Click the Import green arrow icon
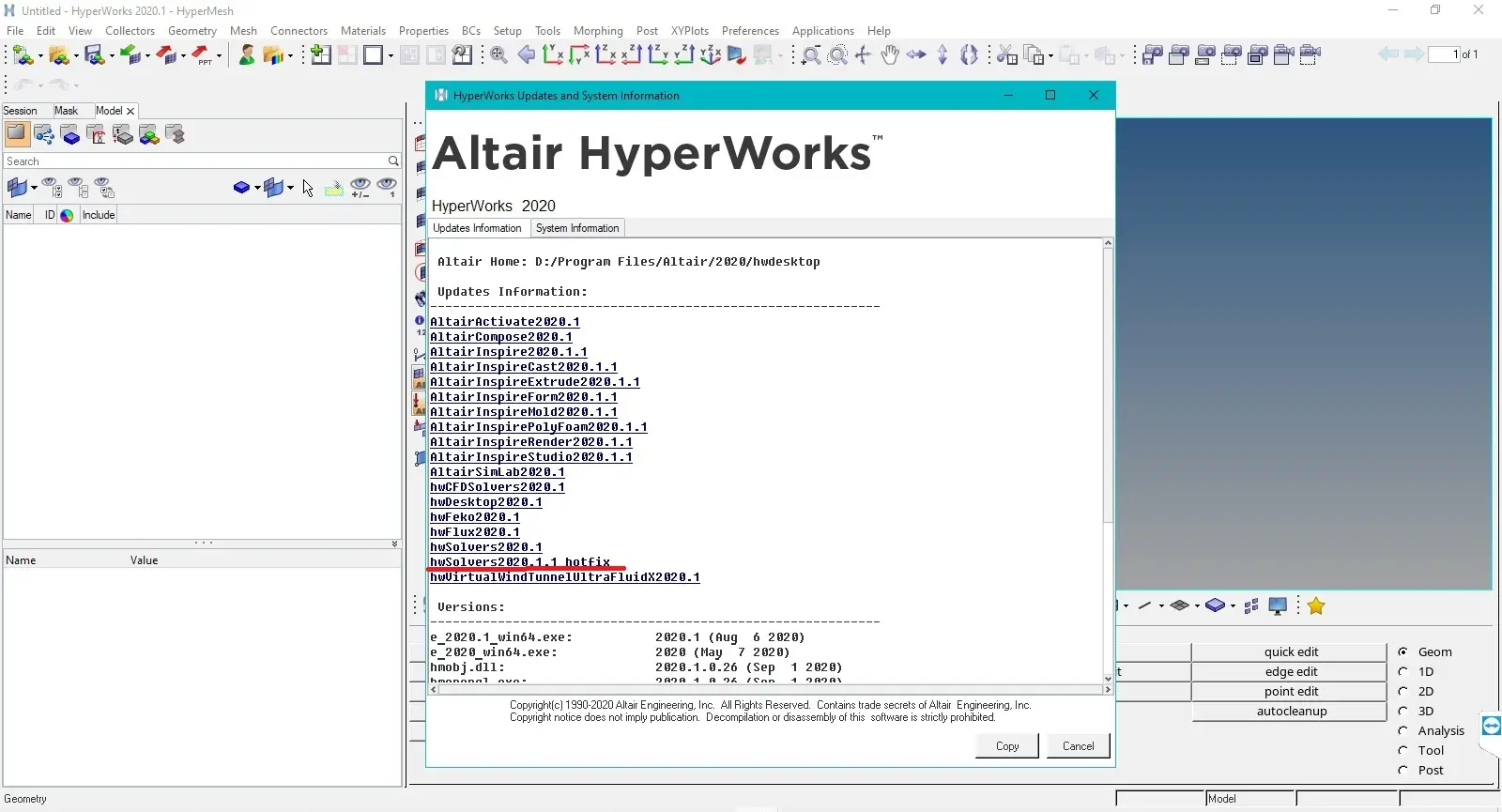This screenshot has height=812, width=1502. [130, 55]
